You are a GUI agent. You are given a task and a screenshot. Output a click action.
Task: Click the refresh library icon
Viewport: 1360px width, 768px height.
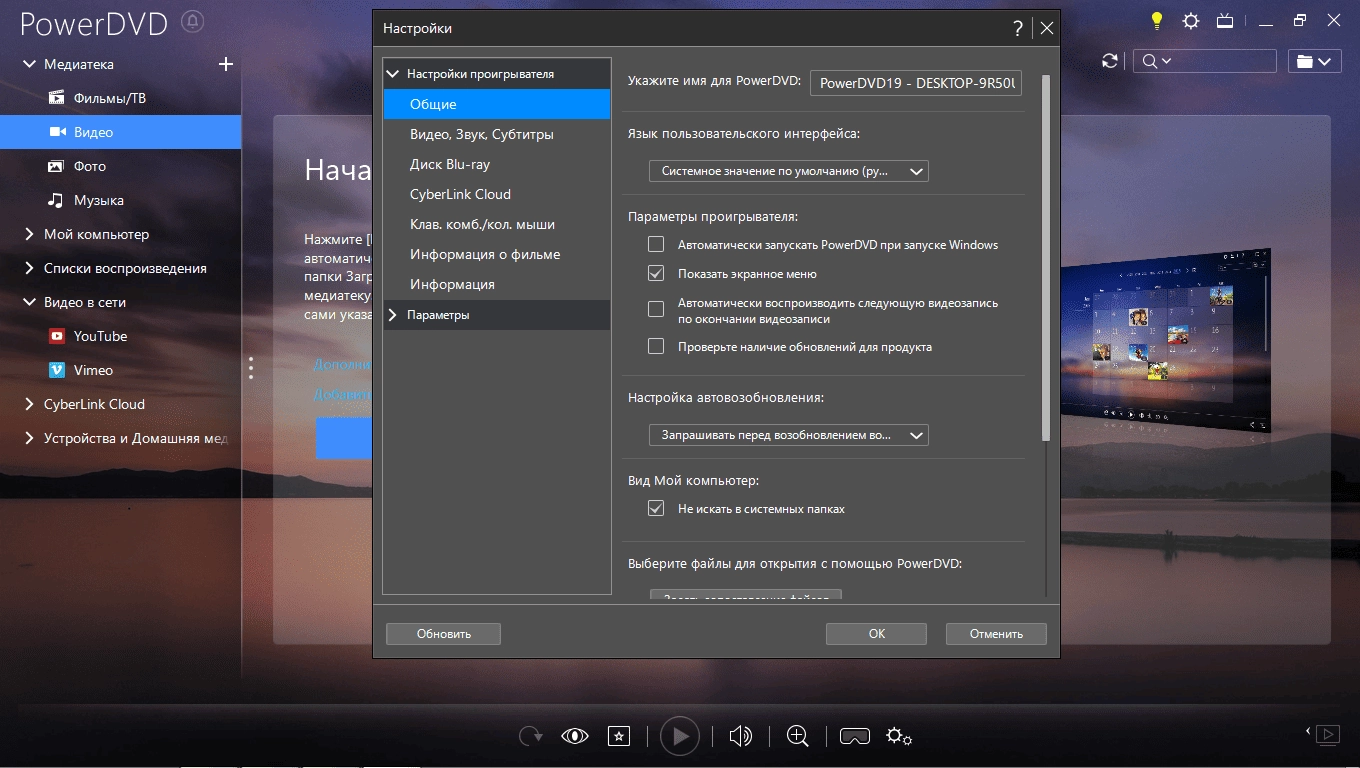click(x=1110, y=61)
